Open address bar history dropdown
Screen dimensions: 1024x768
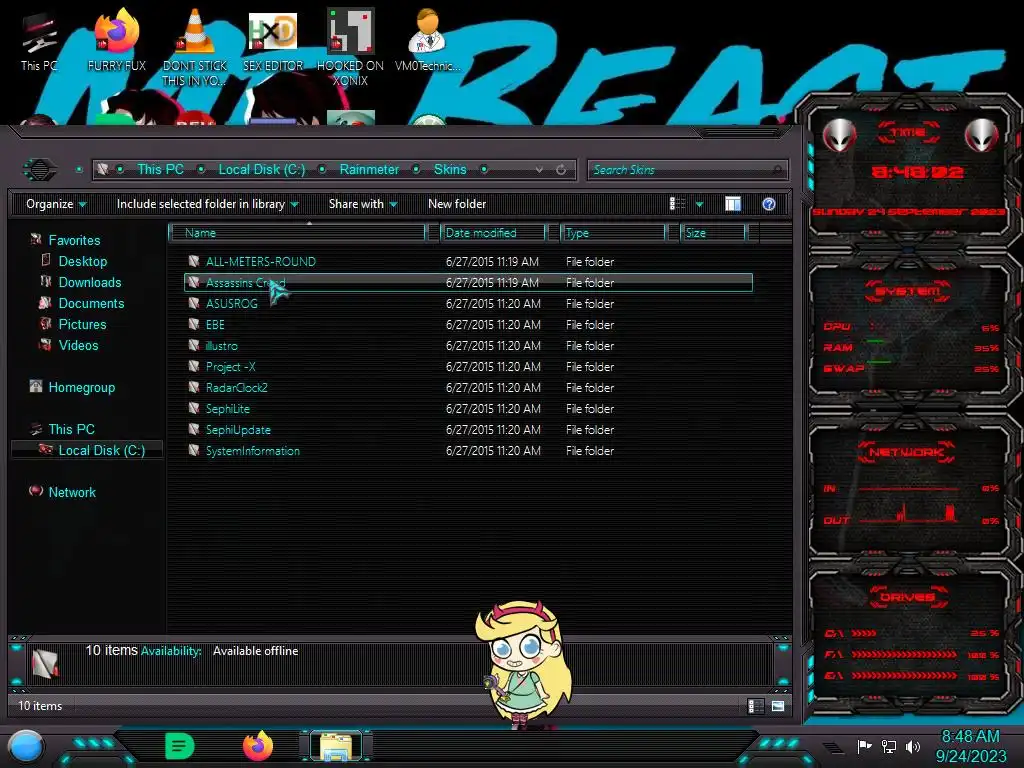pyautogui.click(x=539, y=170)
